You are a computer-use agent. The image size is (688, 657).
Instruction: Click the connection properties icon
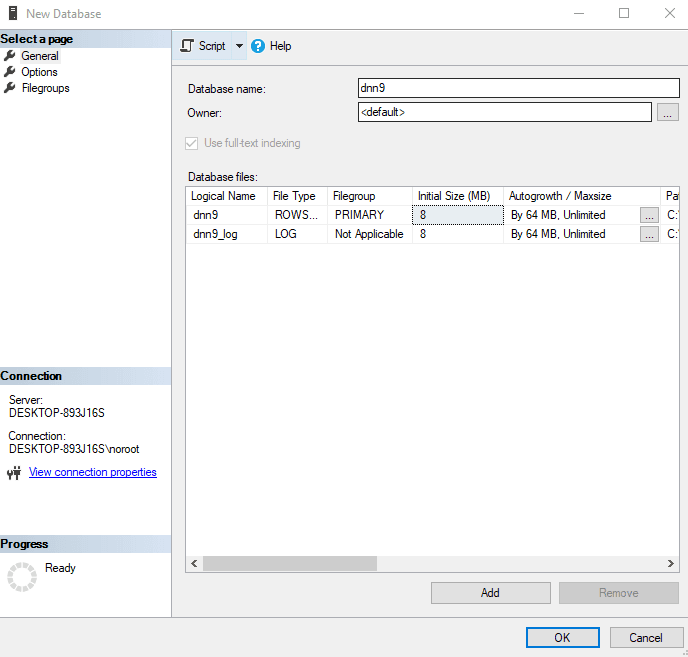[14, 473]
